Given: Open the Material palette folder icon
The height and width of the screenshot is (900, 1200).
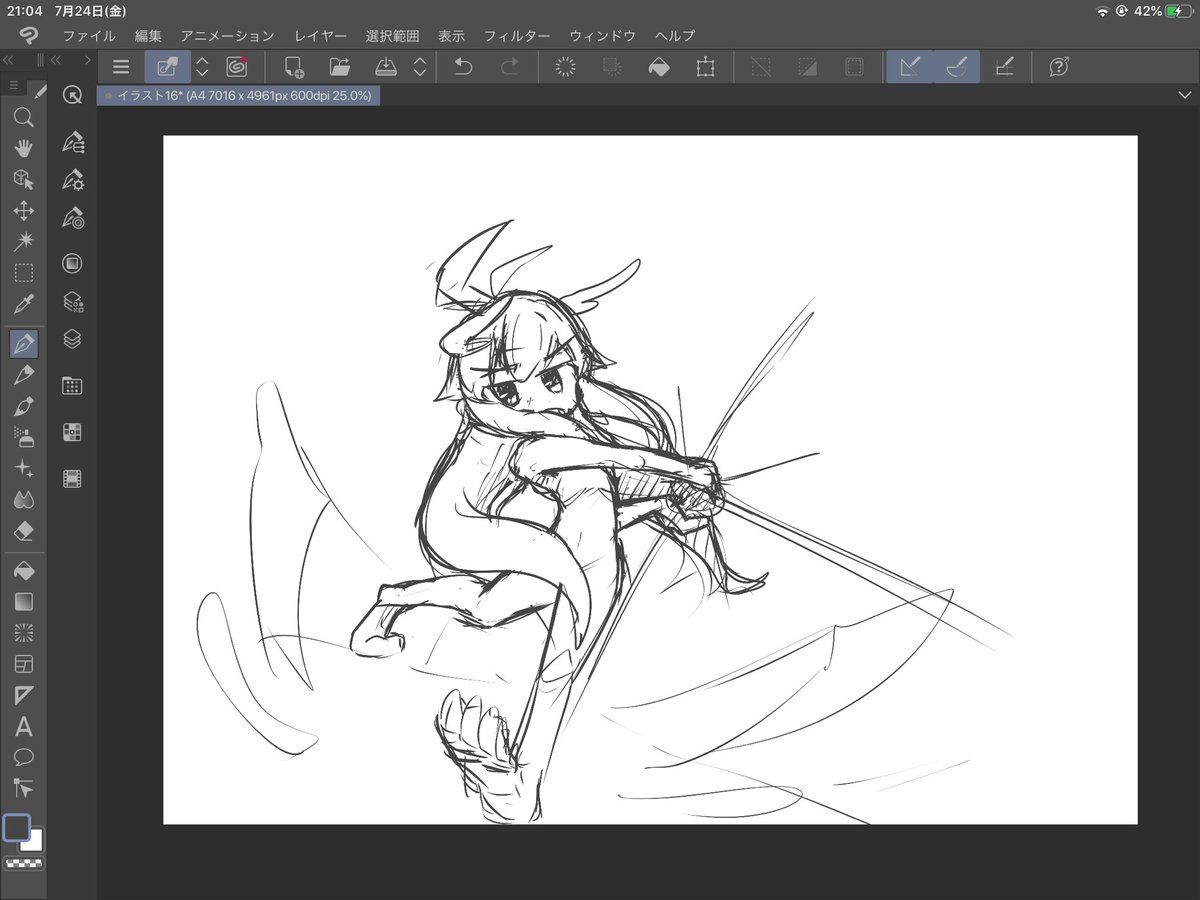Looking at the screenshot, I should point(72,386).
